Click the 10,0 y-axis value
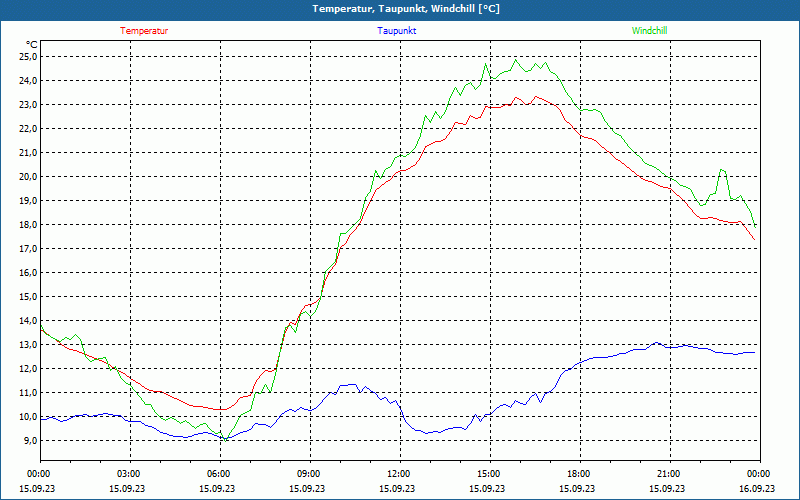Screen dimensions: 800x500 [29, 416]
